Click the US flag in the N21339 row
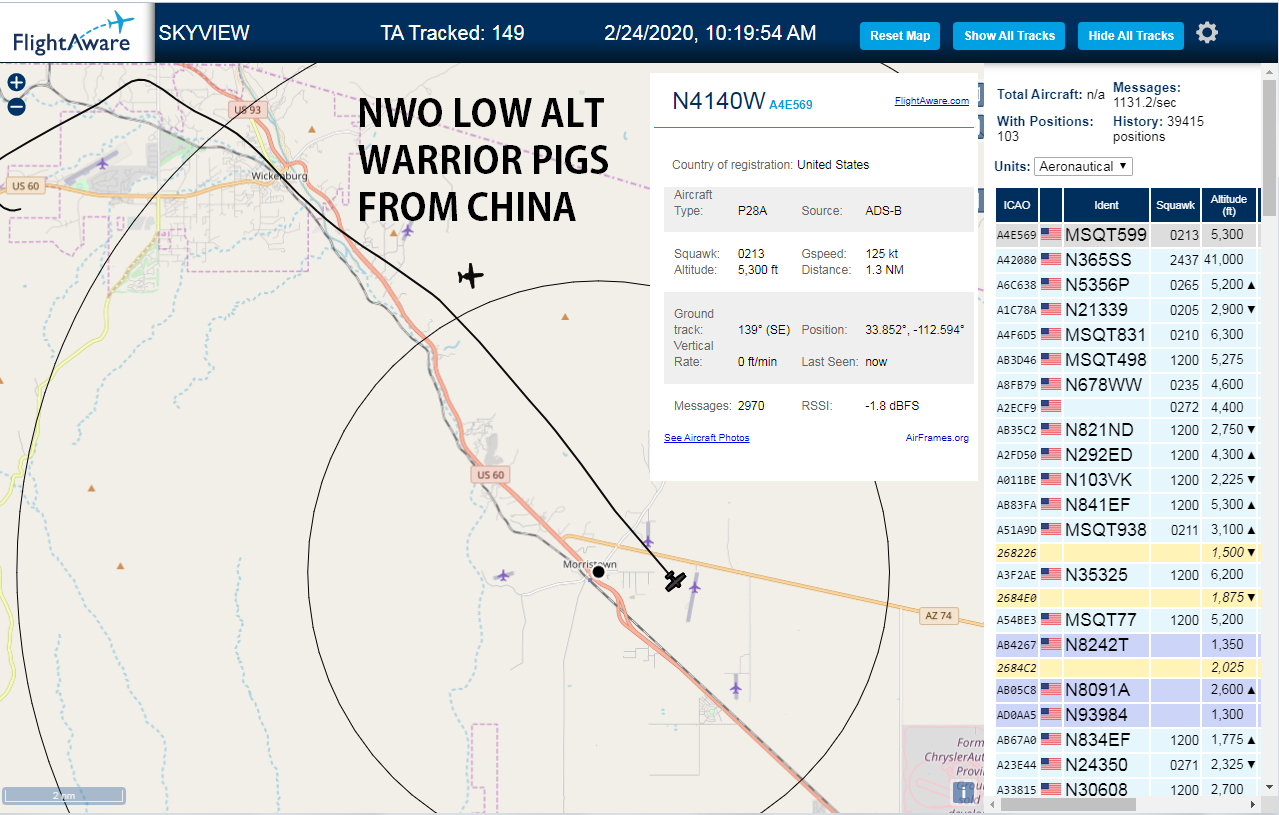 pos(1051,310)
